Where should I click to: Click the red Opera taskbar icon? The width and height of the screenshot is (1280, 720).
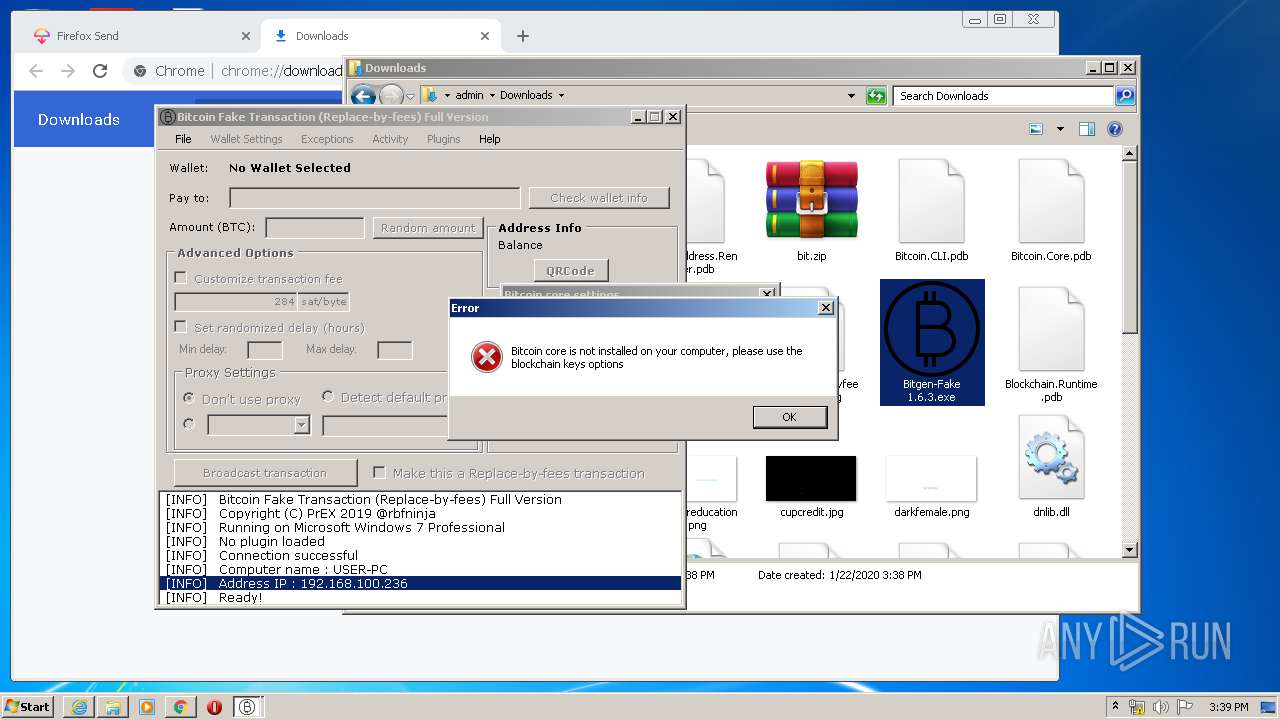click(x=214, y=707)
